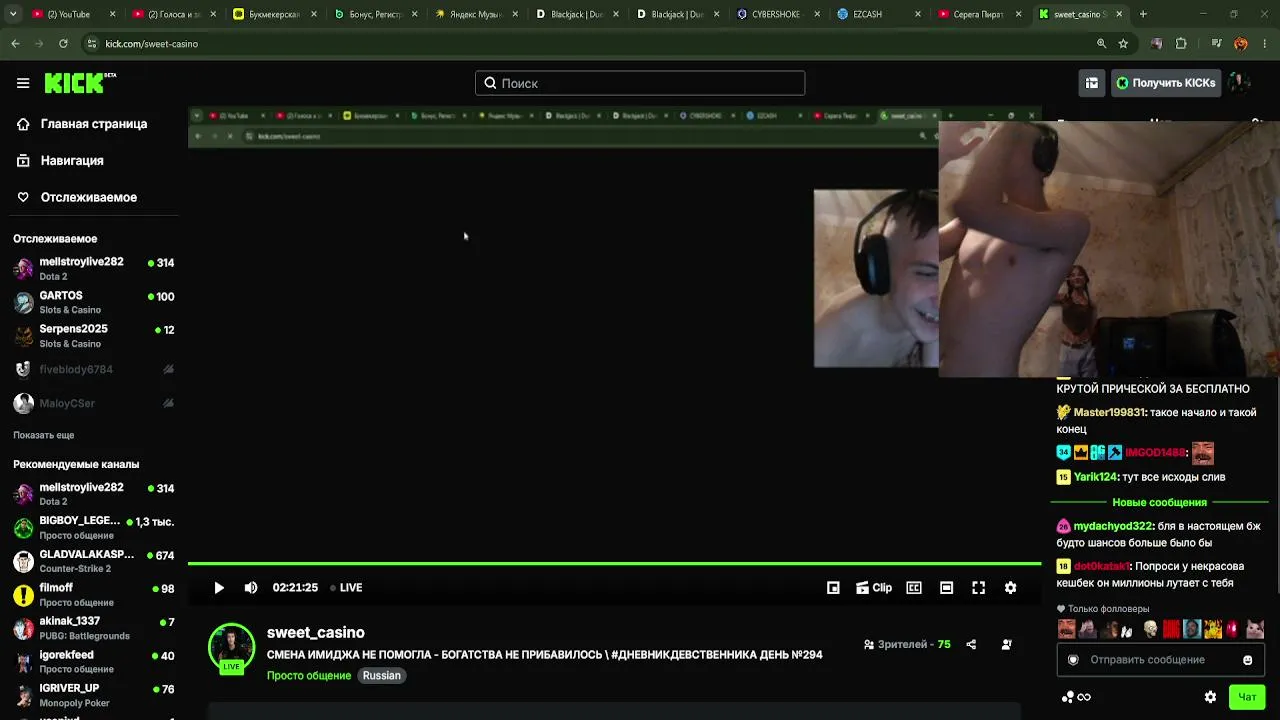Open followed channel GARTOS
The image size is (1280, 720).
[x=94, y=302]
